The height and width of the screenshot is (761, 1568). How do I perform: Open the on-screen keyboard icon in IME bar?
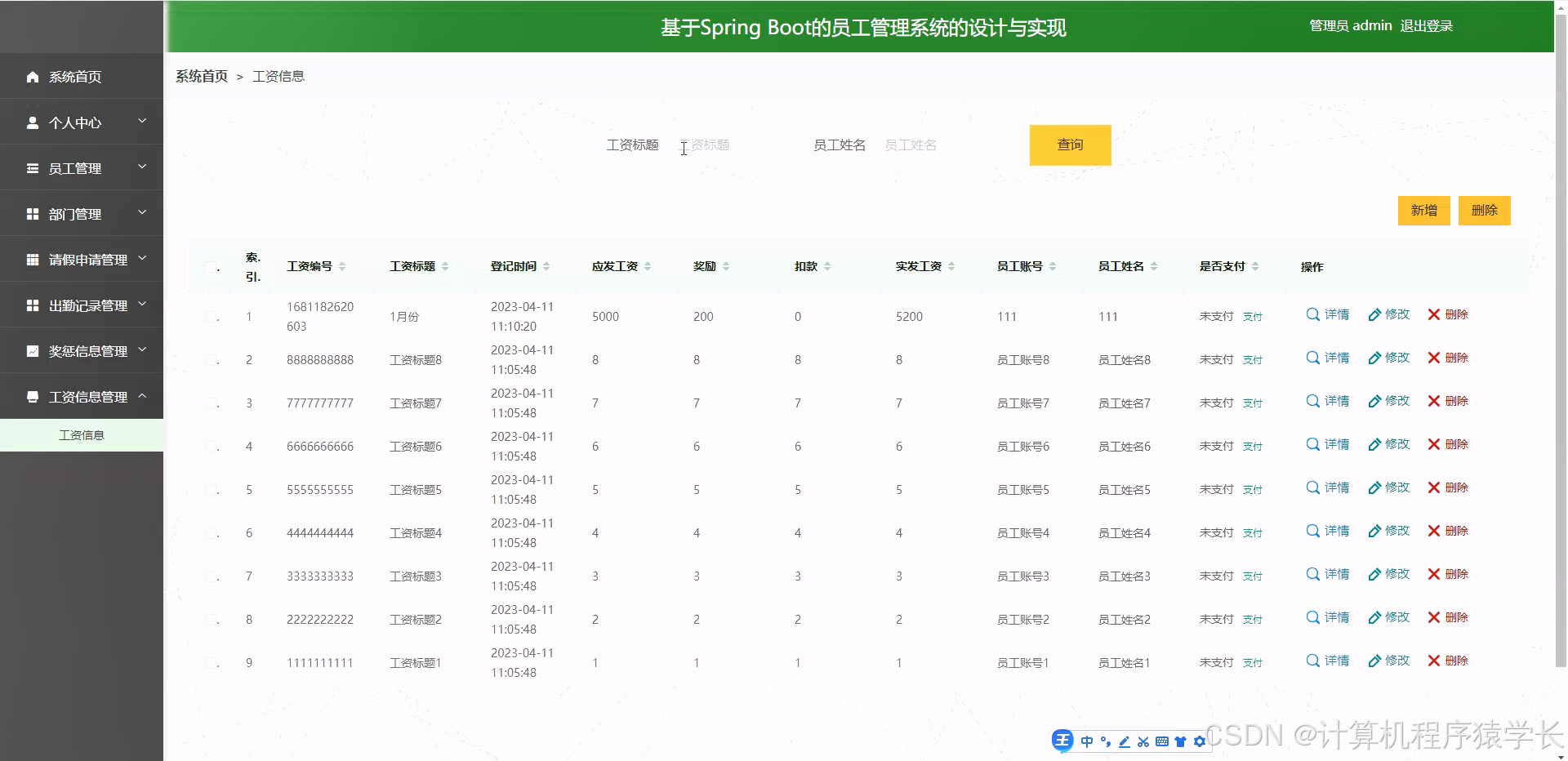[x=1161, y=741]
